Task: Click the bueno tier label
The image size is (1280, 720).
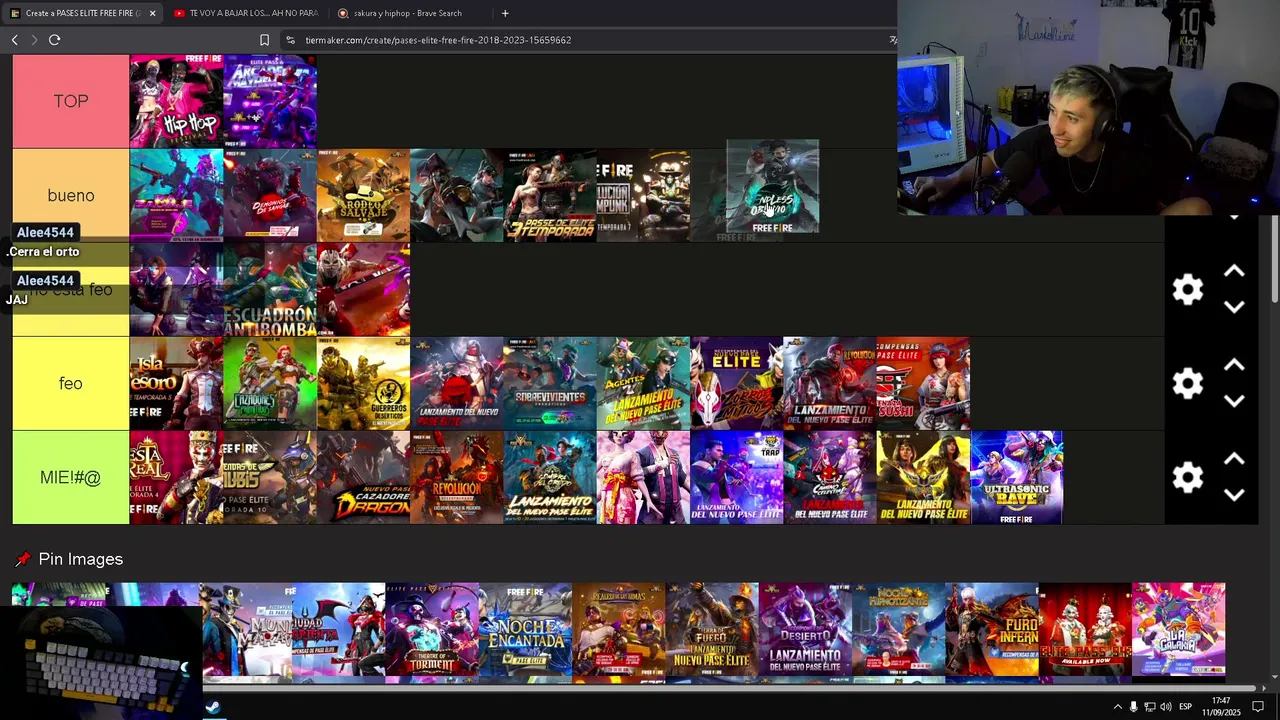Action: pyautogui.click(x=71, y=195)
